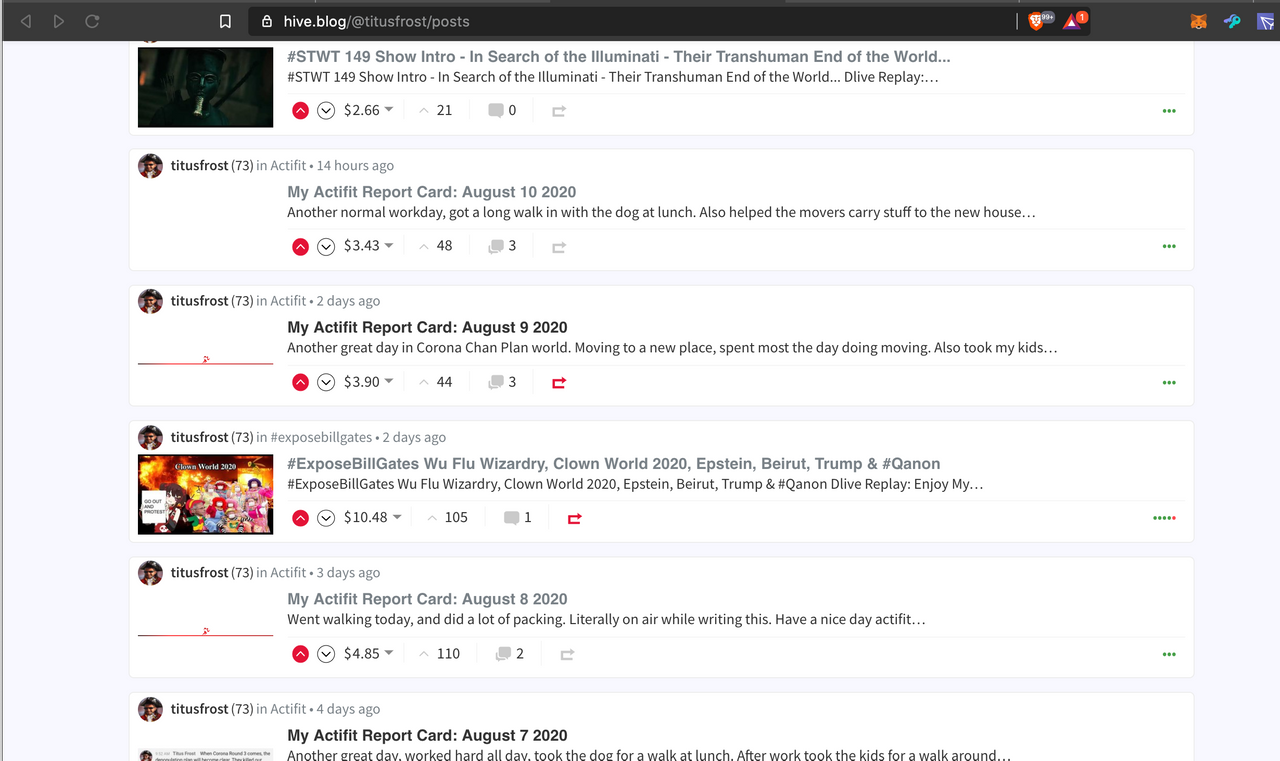Downvote the August 8 2020 report card

click(x=325, y=654)
